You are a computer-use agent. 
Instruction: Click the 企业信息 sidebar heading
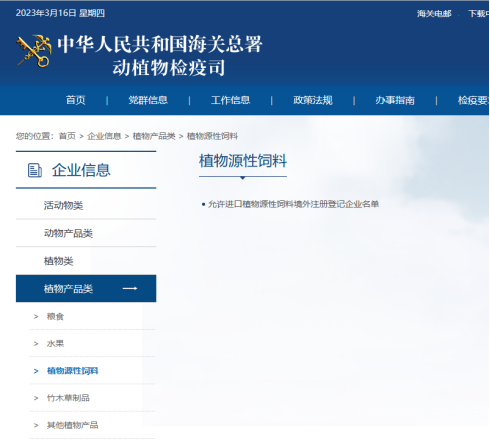click(x=81, y=170)
